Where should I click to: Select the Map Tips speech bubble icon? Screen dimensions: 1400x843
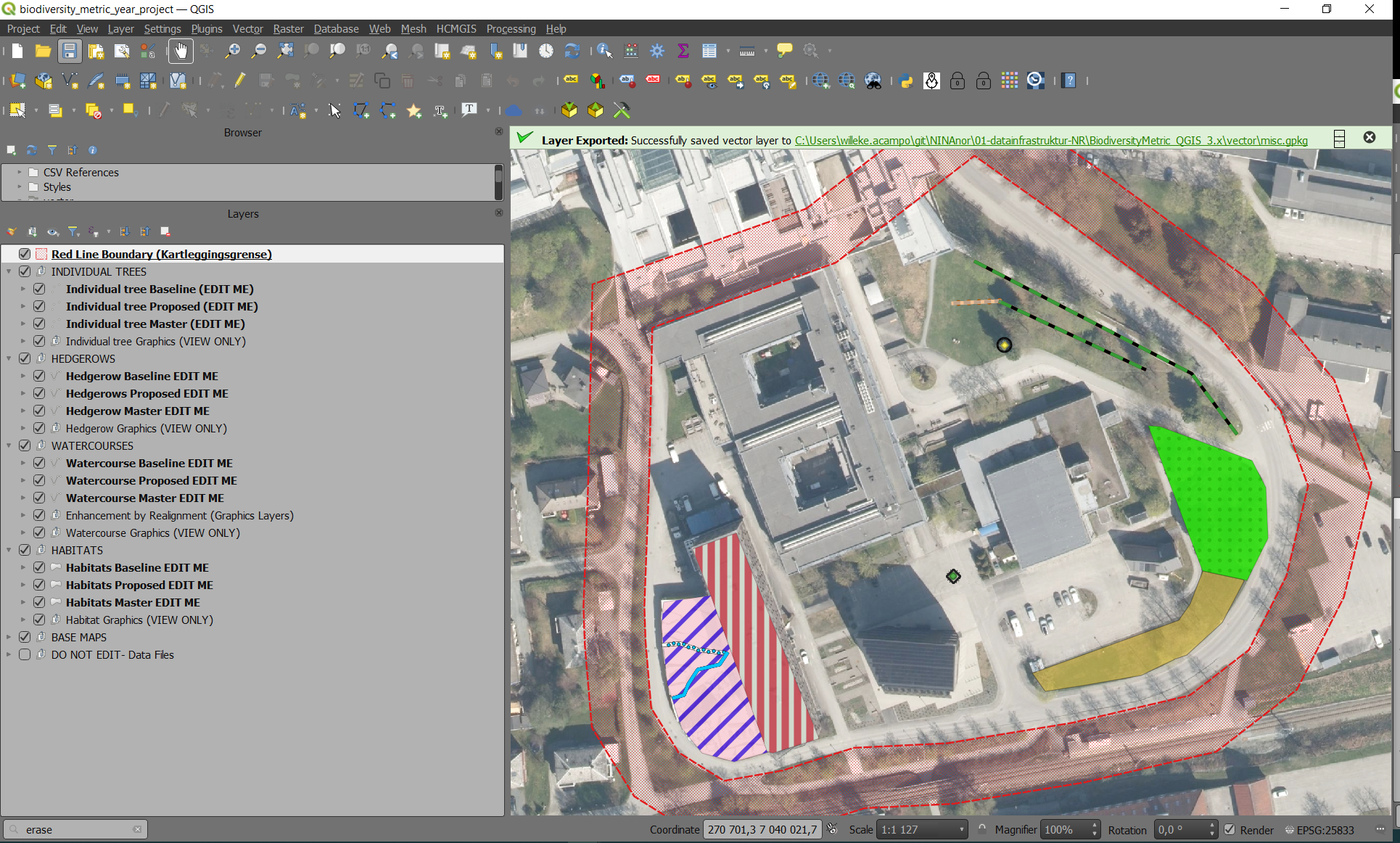pyautogui.click(x=785, y=51)
